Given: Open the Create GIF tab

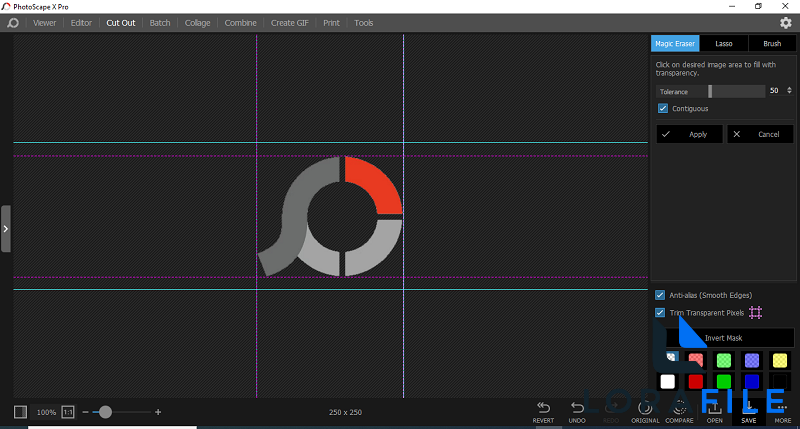Looking at the screenshot, I should tap(289, 23).
